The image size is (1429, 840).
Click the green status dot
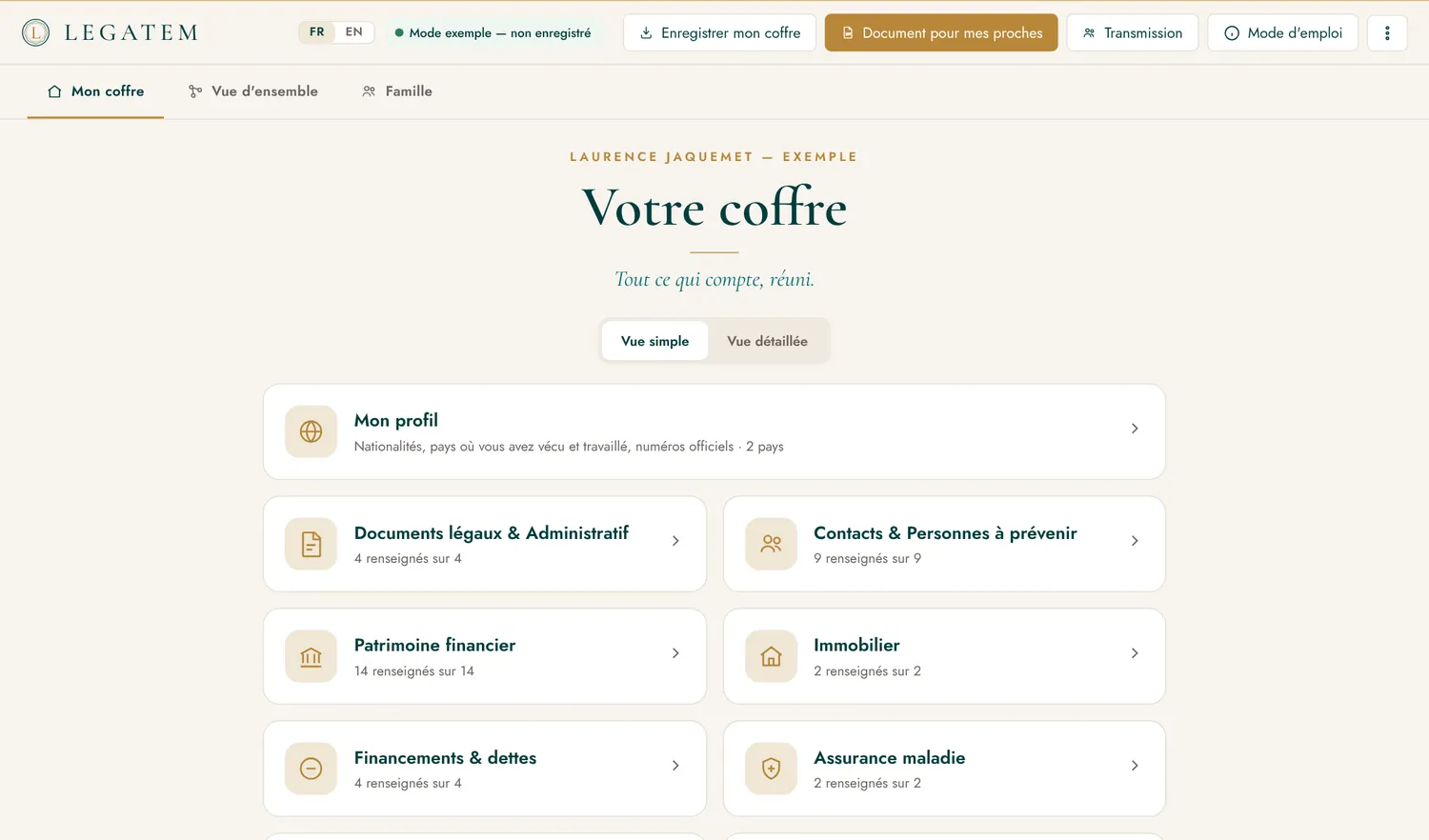point(399,32)
